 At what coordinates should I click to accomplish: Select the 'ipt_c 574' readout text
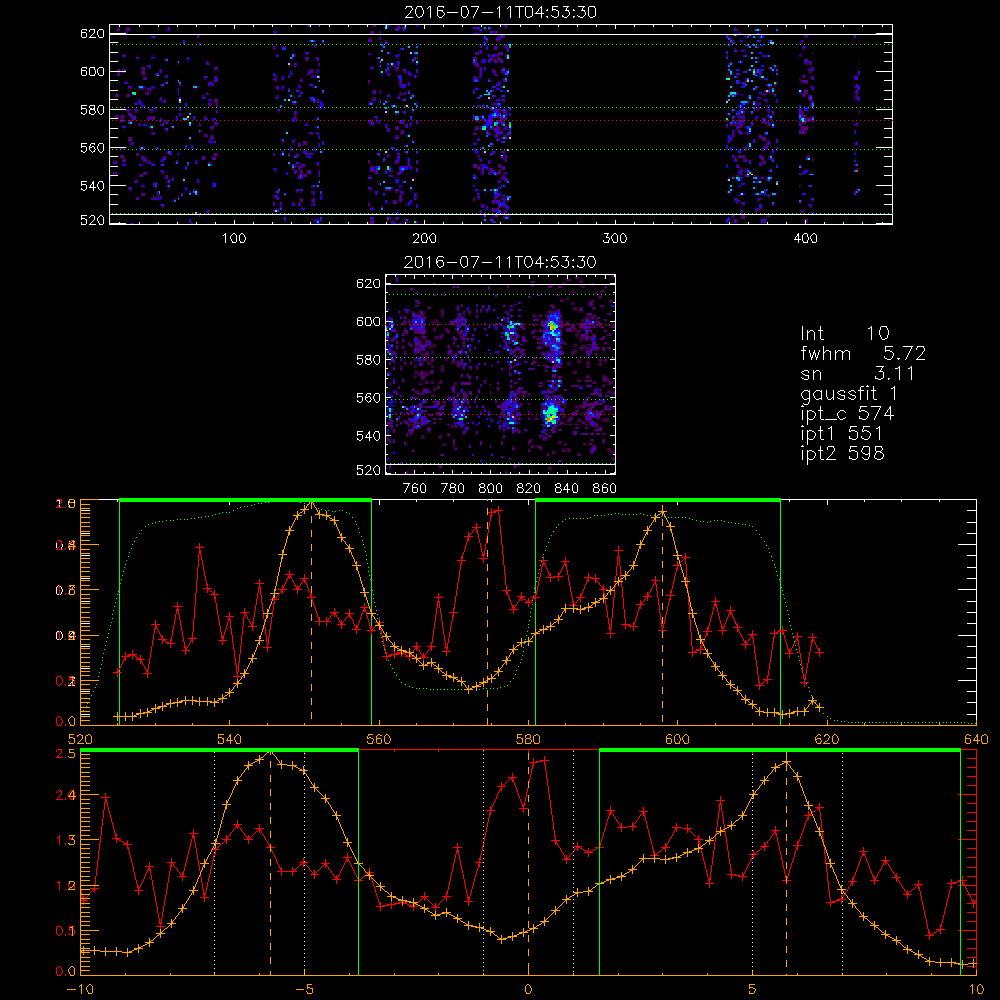click(x=848, y=414)
